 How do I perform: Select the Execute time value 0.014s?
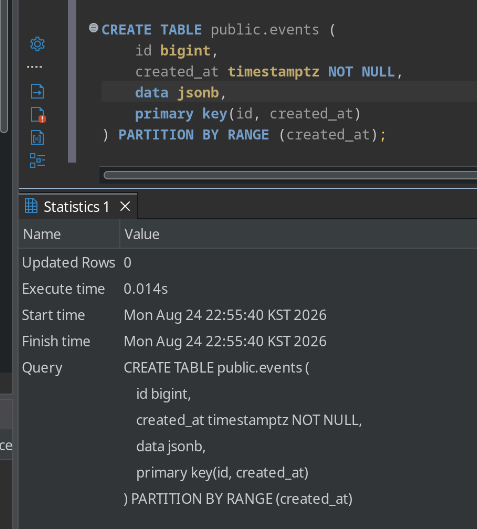pos(145,289)
